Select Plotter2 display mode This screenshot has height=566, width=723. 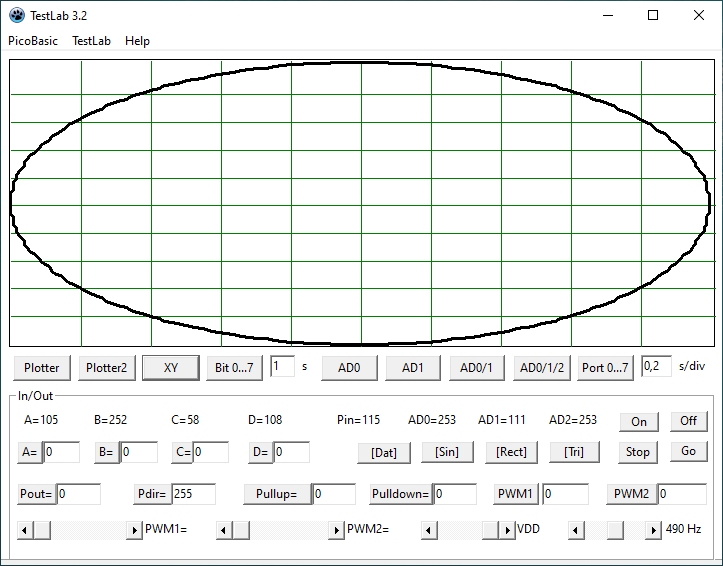(x=106, y=368)
